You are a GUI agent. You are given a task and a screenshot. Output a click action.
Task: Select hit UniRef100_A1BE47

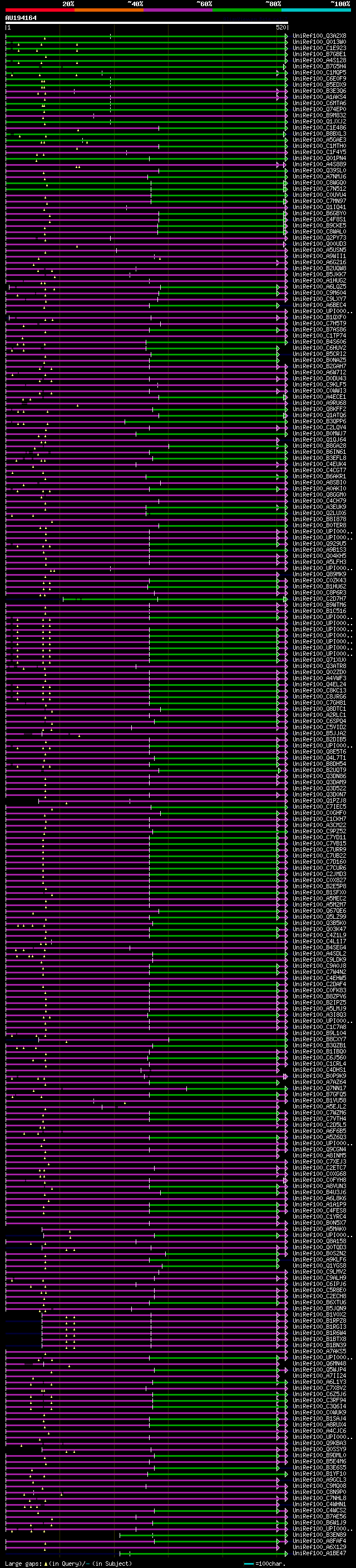(319, 1553)
